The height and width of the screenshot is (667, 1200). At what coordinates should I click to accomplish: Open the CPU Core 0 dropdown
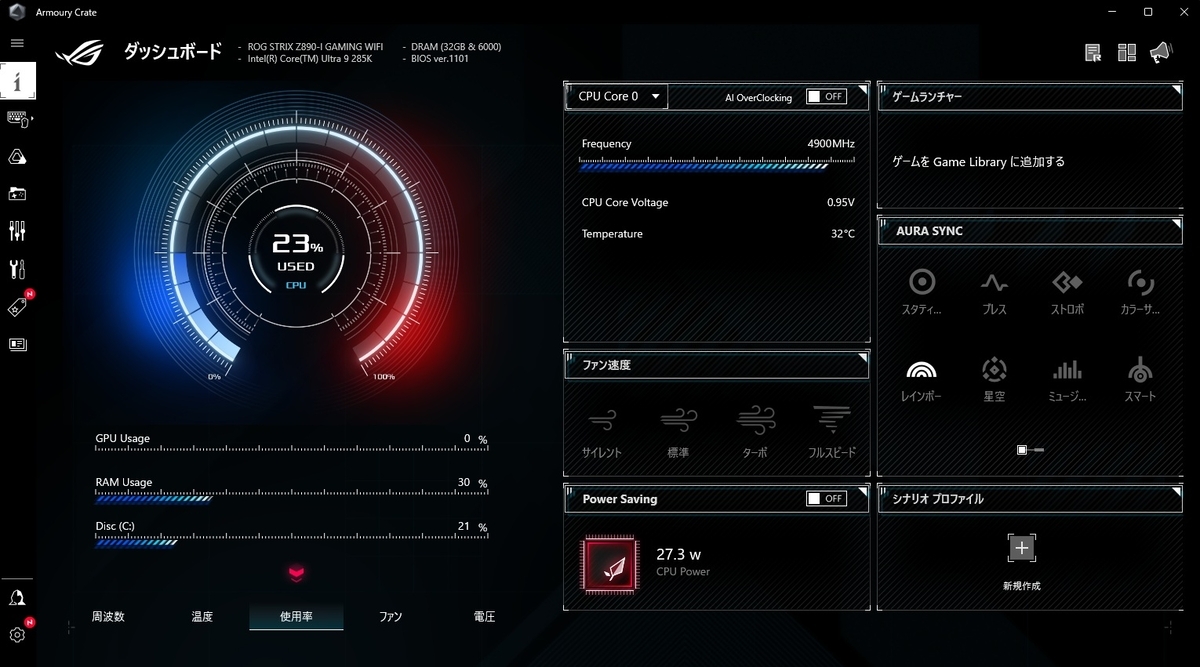point(617,96)
